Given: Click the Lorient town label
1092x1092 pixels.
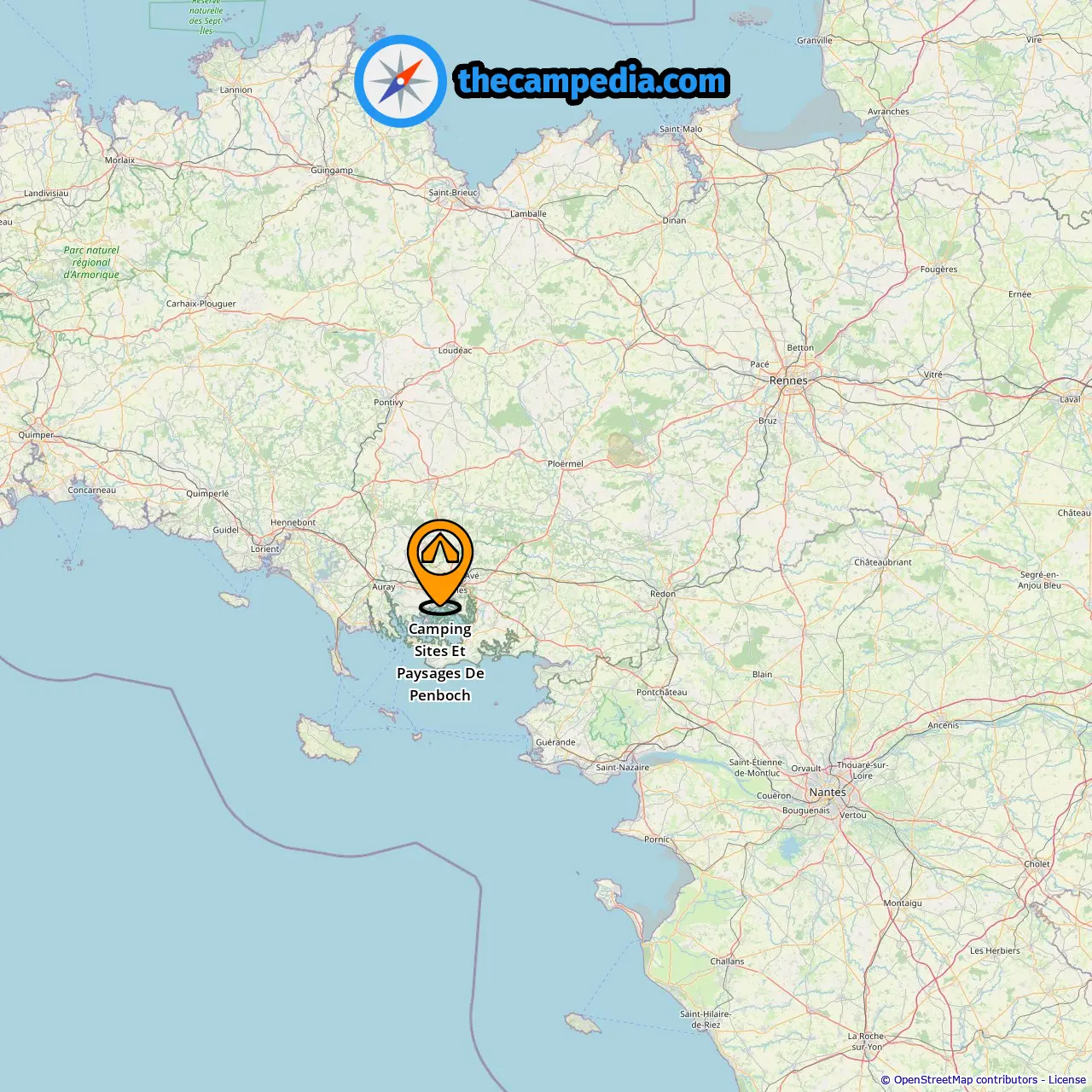Looking at the screenshot, I should 264,549.
